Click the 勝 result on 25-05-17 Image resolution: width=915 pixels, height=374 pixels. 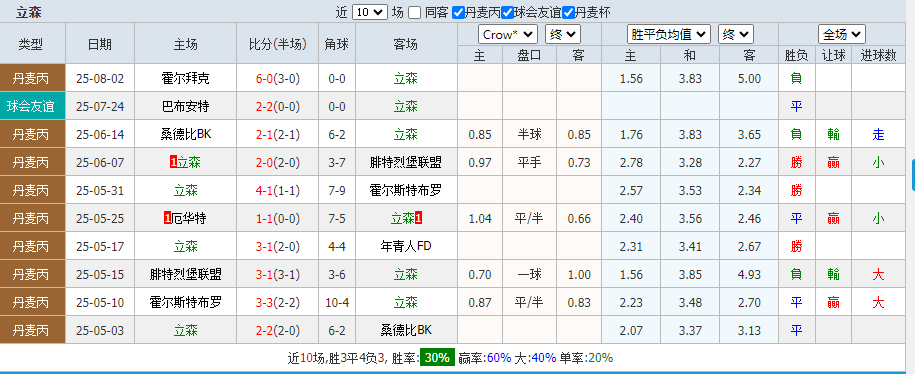797,246
